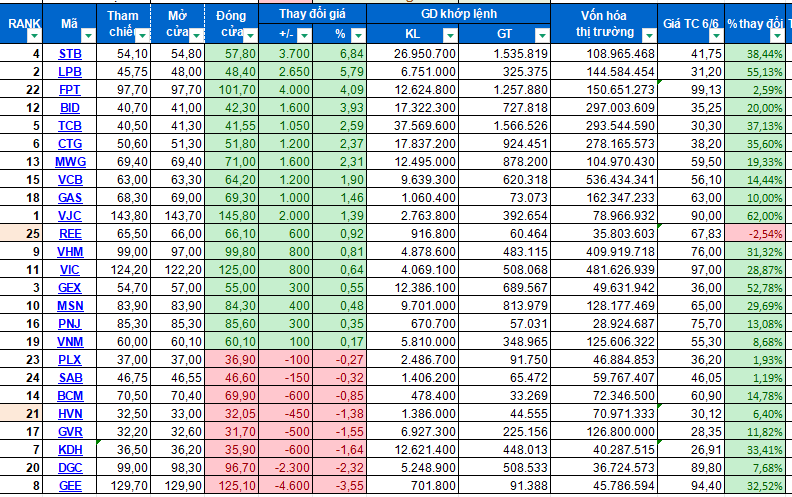The image size is (792, 497).
Task: Open the Vốn hóa thị trường filter dropdown
Action: pos(649,35)
